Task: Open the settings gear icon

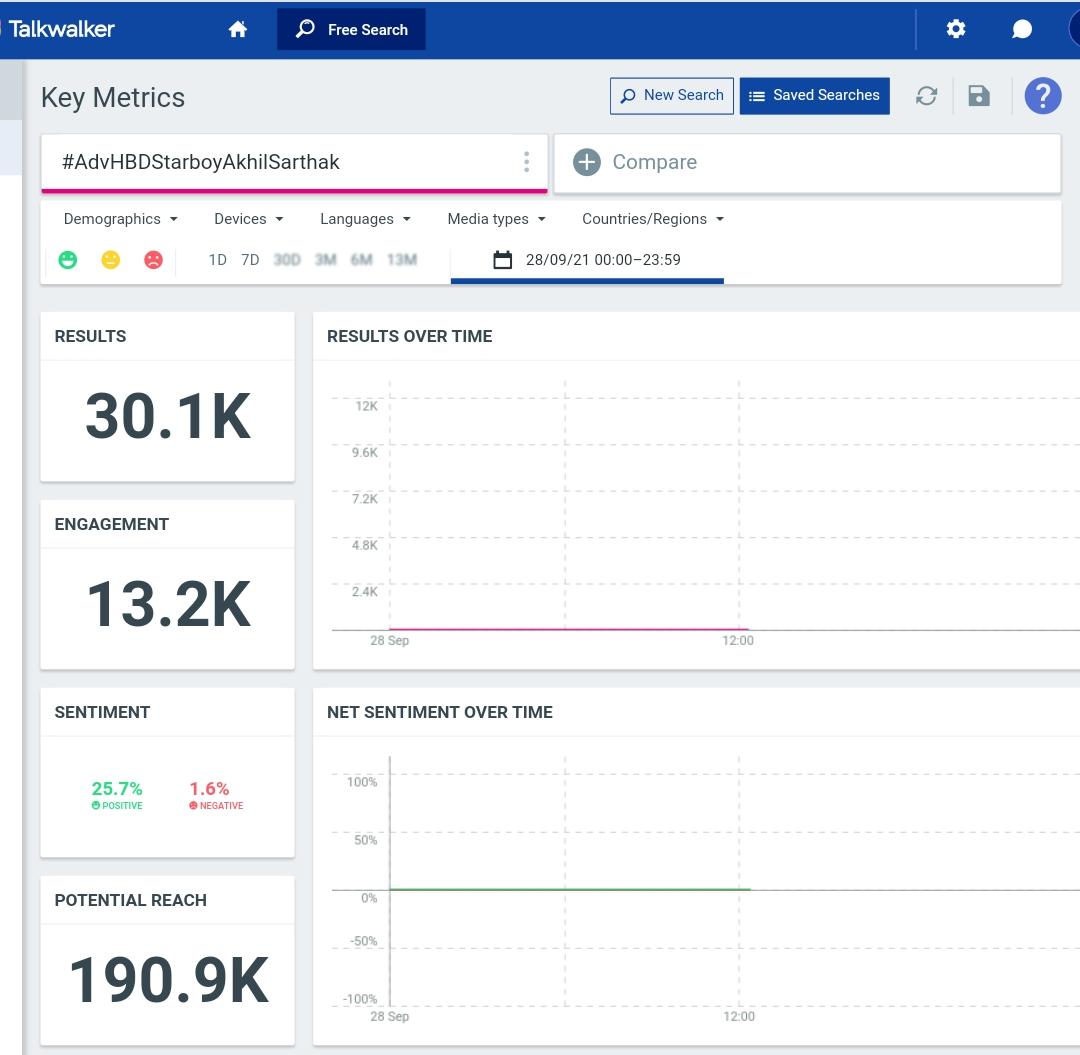Action: (x=955, y=29)
